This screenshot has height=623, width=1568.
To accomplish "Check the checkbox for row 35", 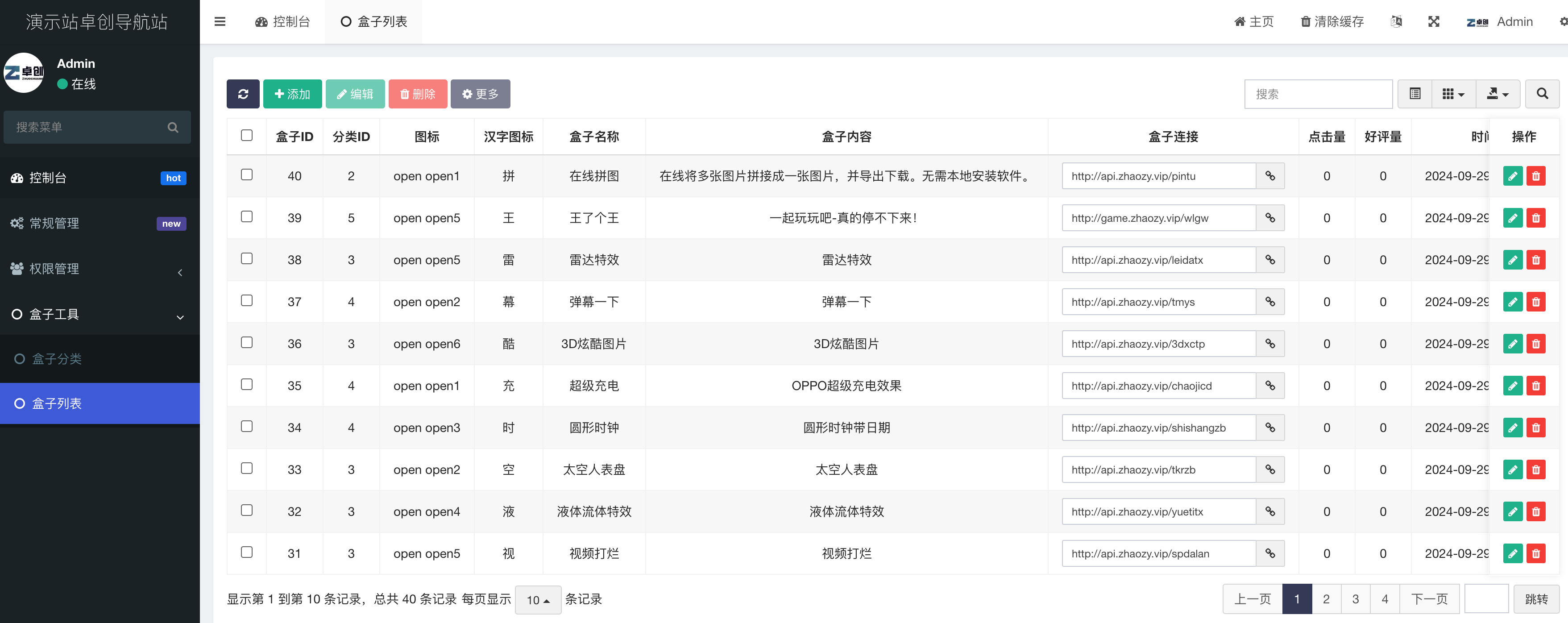I will [246, 384].
